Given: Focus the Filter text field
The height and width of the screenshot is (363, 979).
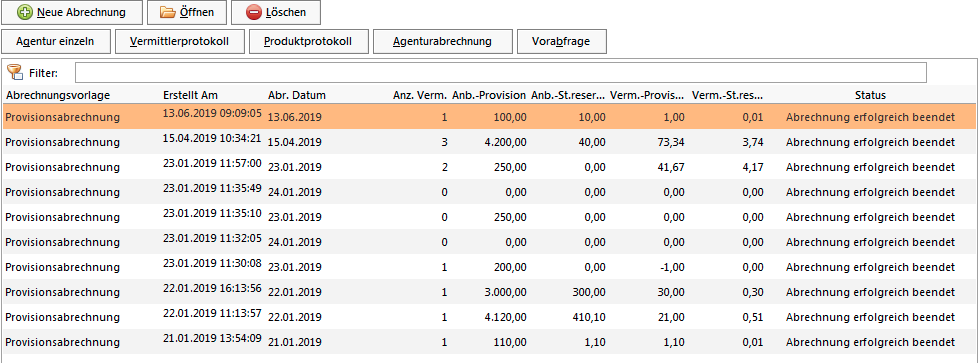Looking at the screenshot, I should pyautogui.click(x=501, y=72).
